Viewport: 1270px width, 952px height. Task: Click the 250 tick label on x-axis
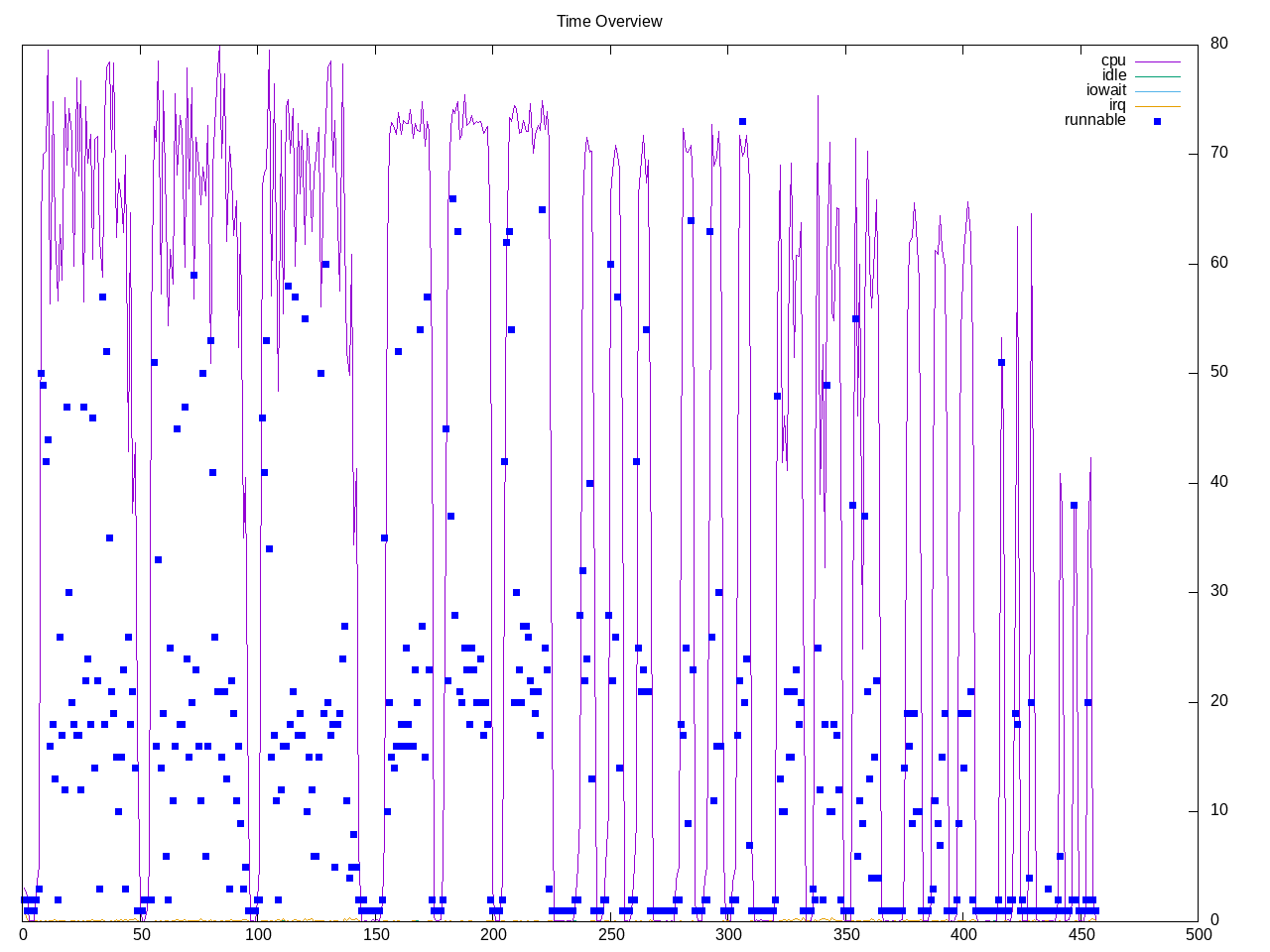(610, 934)
